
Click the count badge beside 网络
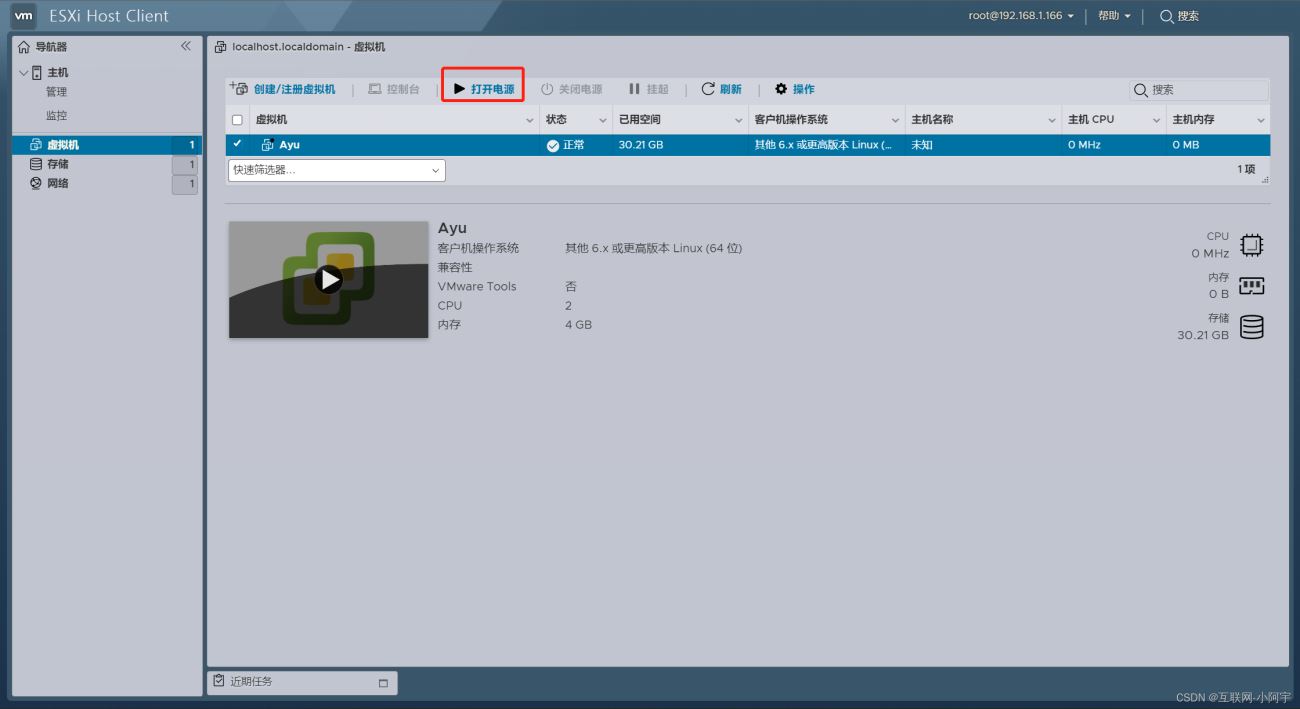click(185, 185)
